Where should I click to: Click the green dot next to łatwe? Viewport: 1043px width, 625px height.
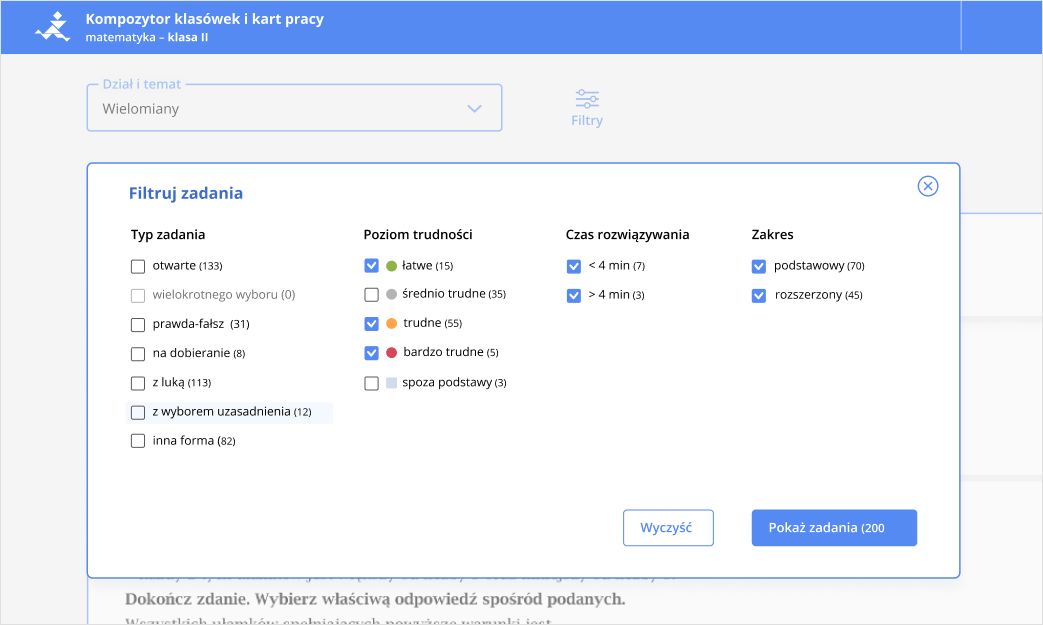click(391, 266)
